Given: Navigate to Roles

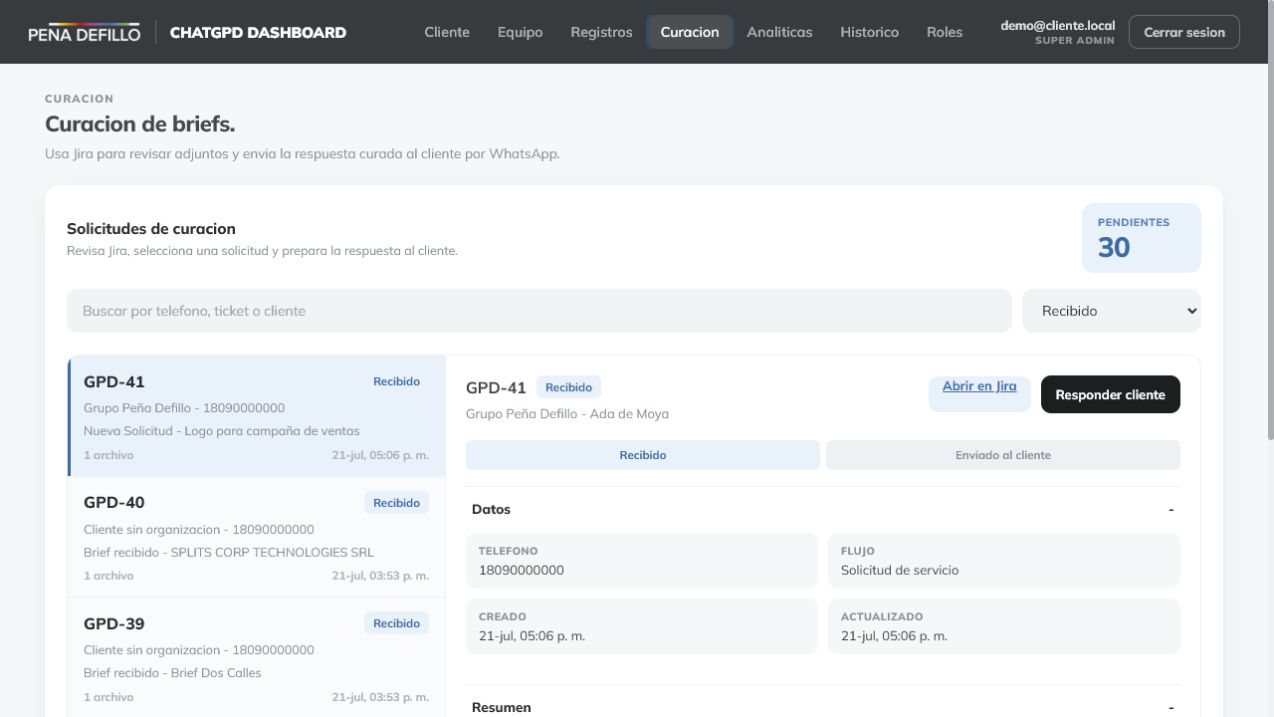Looking at the screenshot, I should point(944,32).
